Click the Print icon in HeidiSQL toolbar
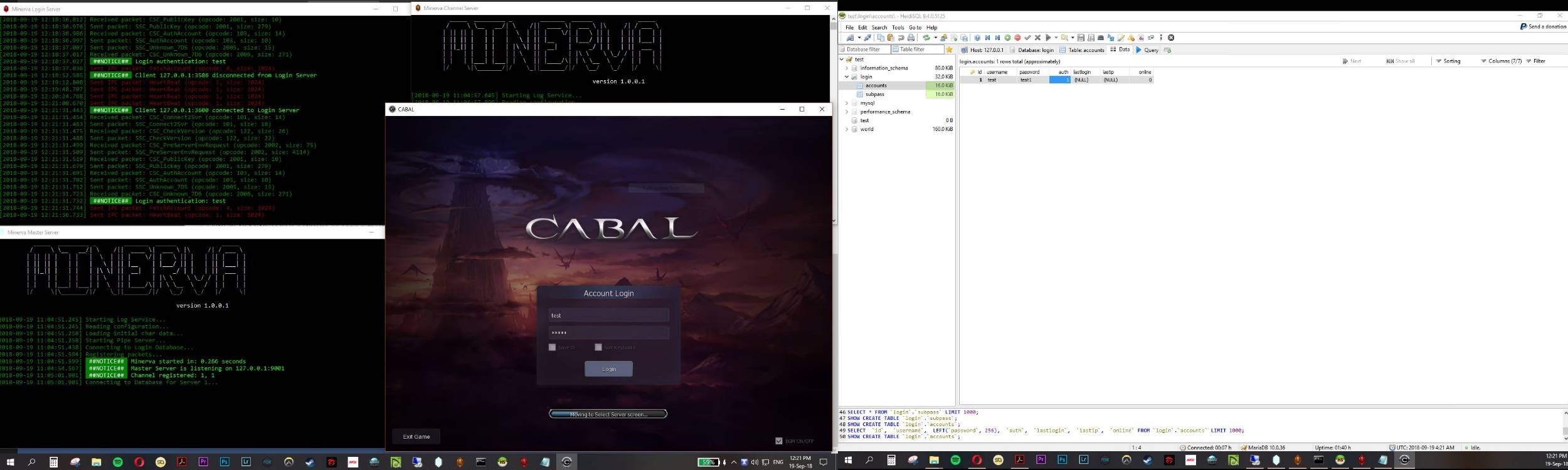 click(x=911, y=38)
